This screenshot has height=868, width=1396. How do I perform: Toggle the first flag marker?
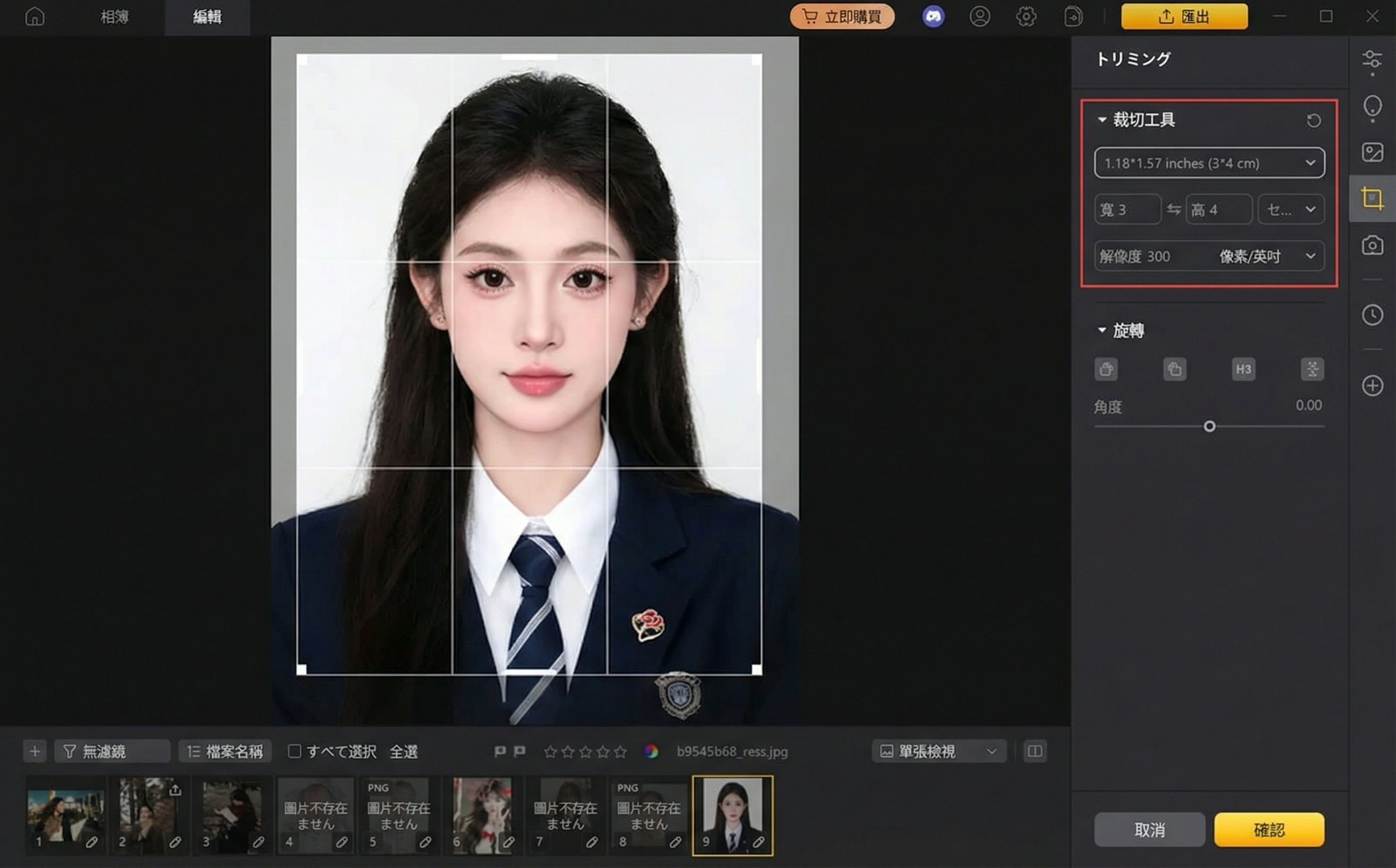click(x=500, y=752)
